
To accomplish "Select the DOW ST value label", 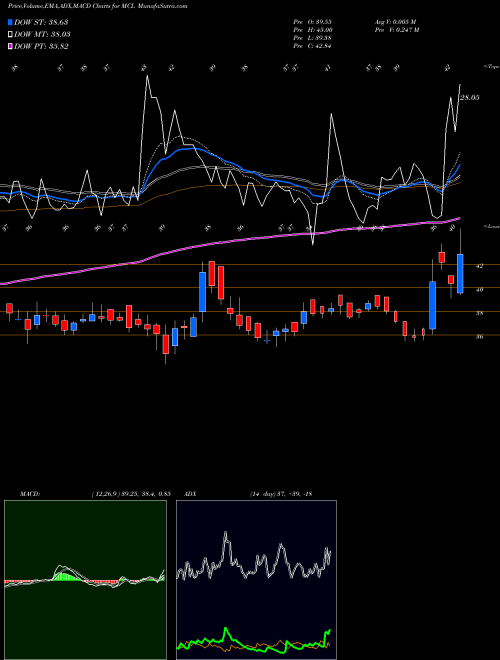I will pos(41,22).
